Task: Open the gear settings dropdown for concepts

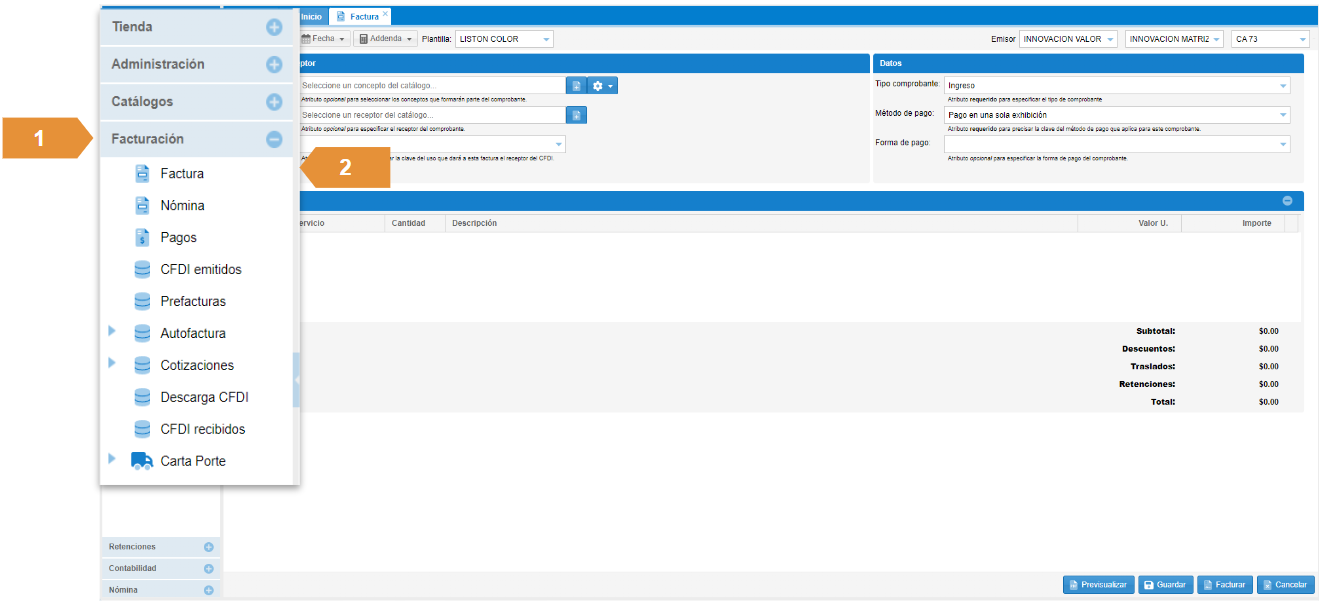Action: coord(603,86)
